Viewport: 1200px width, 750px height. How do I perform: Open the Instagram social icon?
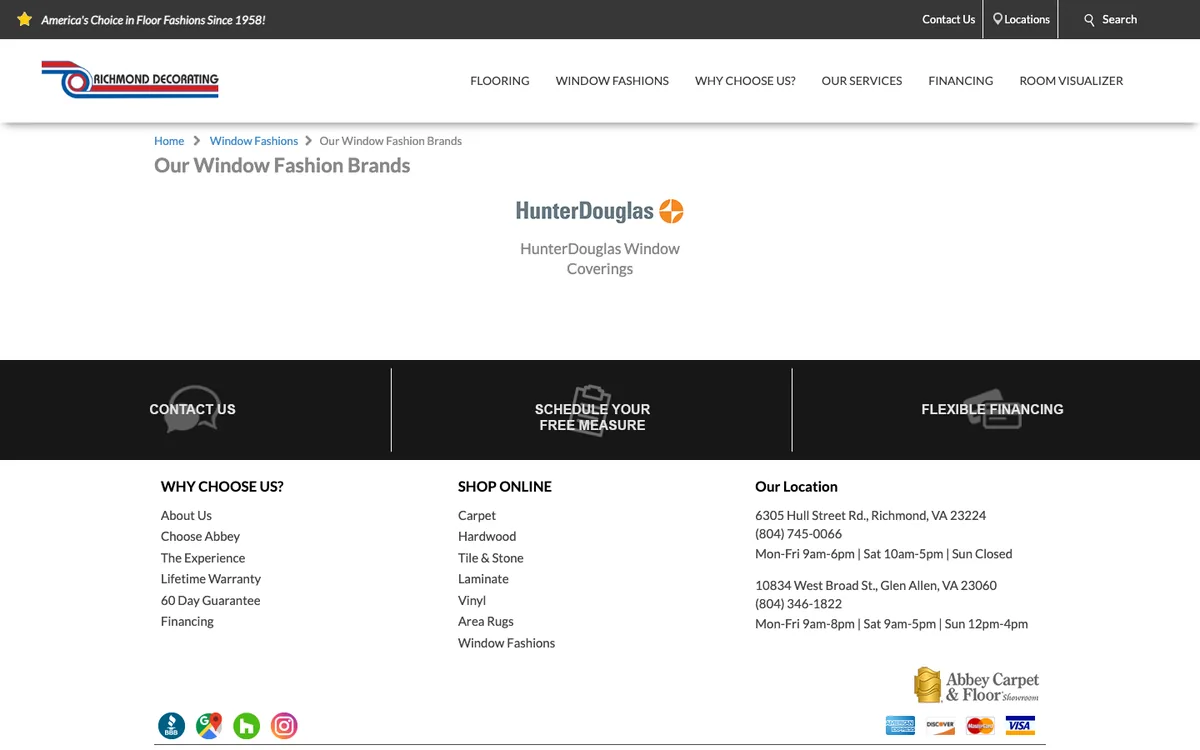click(284, 726)
